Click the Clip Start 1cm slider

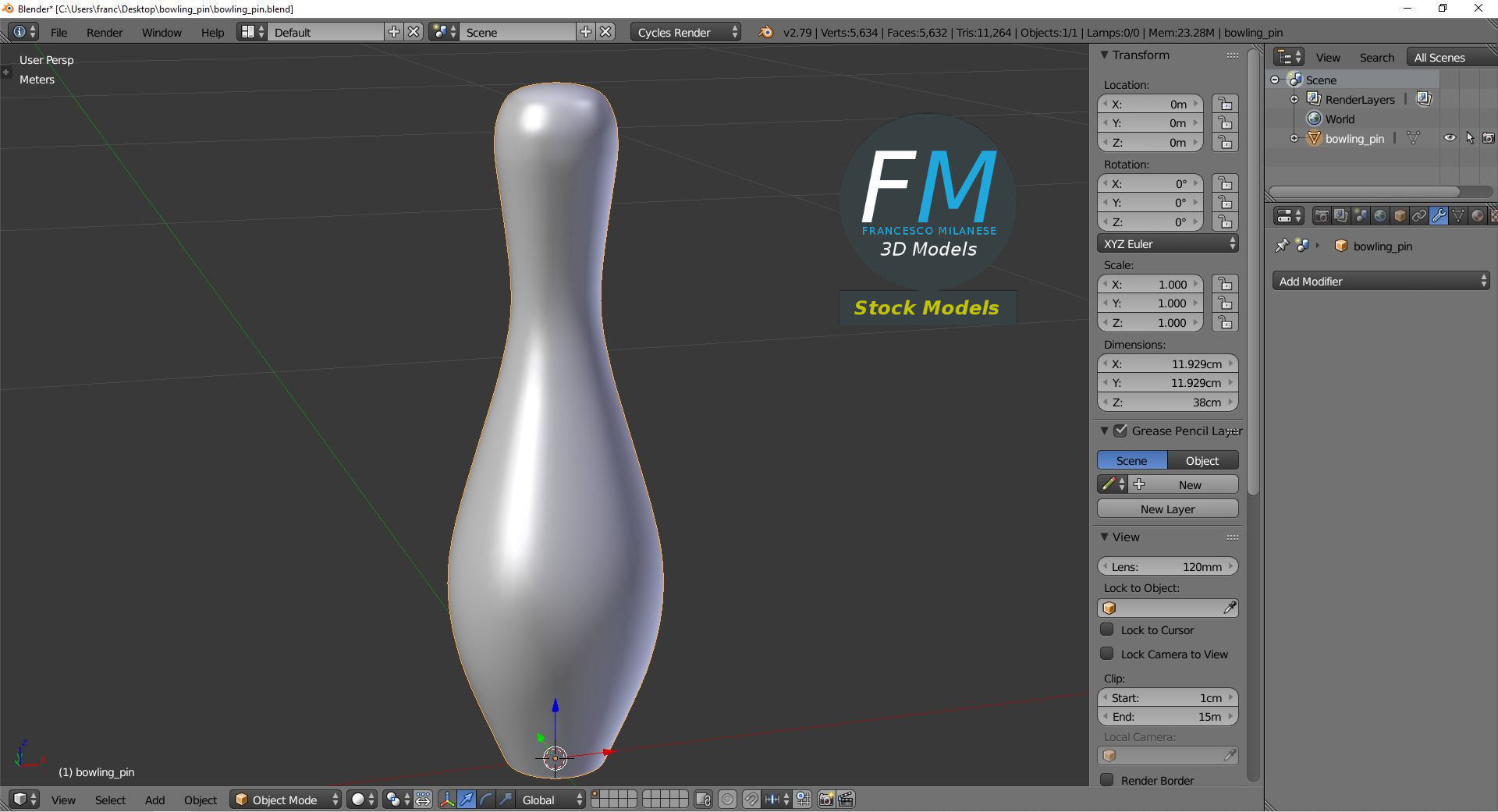tap(1167, 697)
